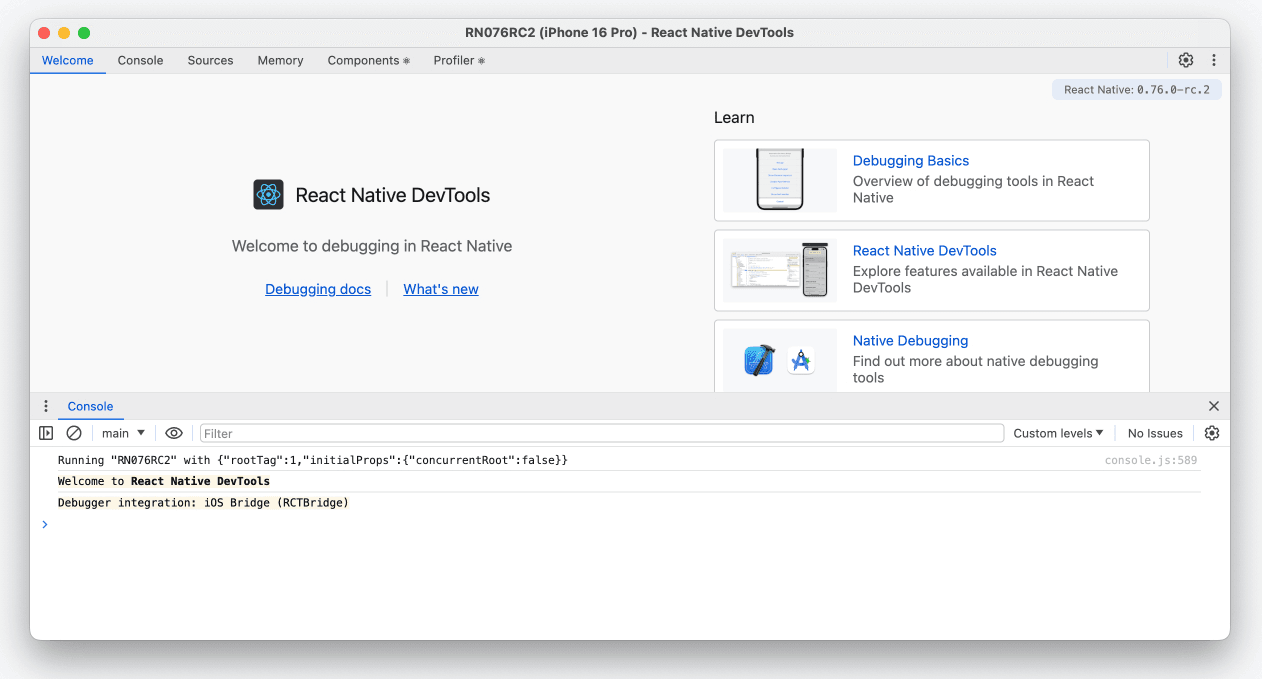The height and width of the screenshot is (679, 1262).
Task: Click the console.js:589 source link
Action: pos(1151,460)
